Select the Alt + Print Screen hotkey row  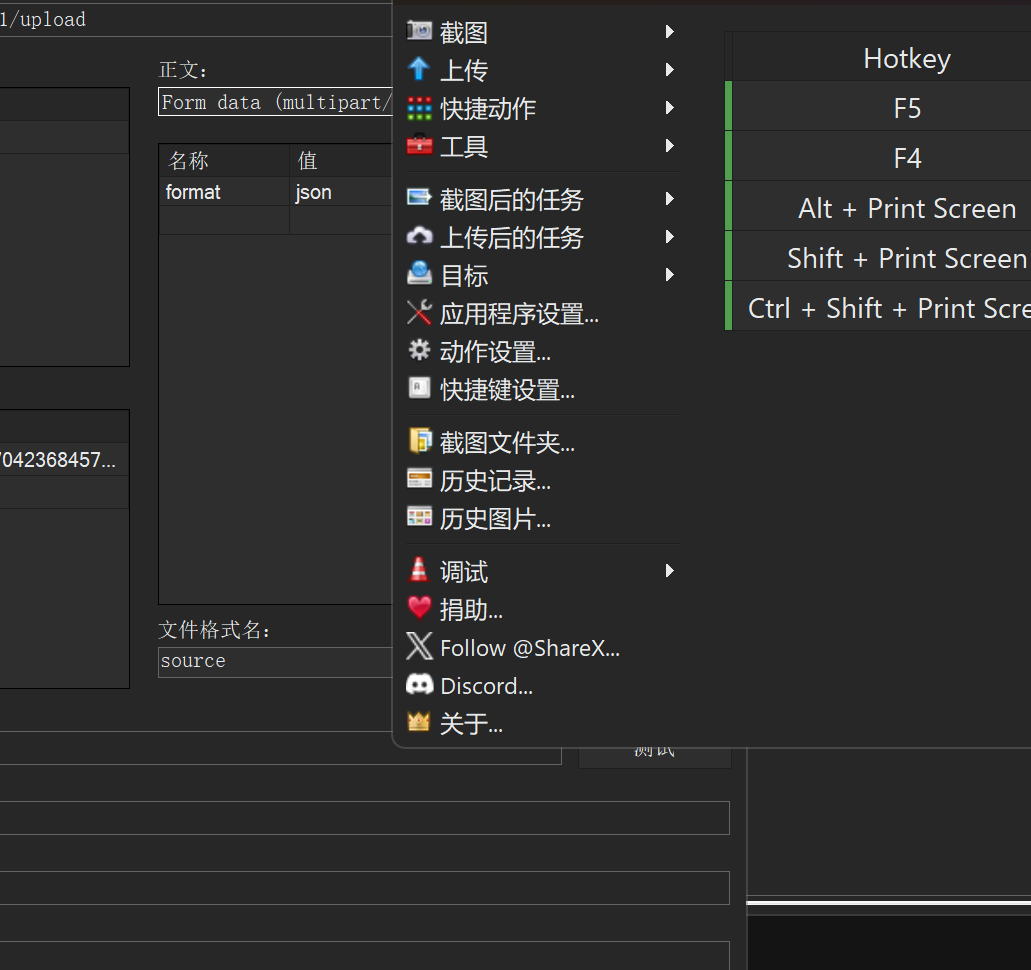(906, 209)
